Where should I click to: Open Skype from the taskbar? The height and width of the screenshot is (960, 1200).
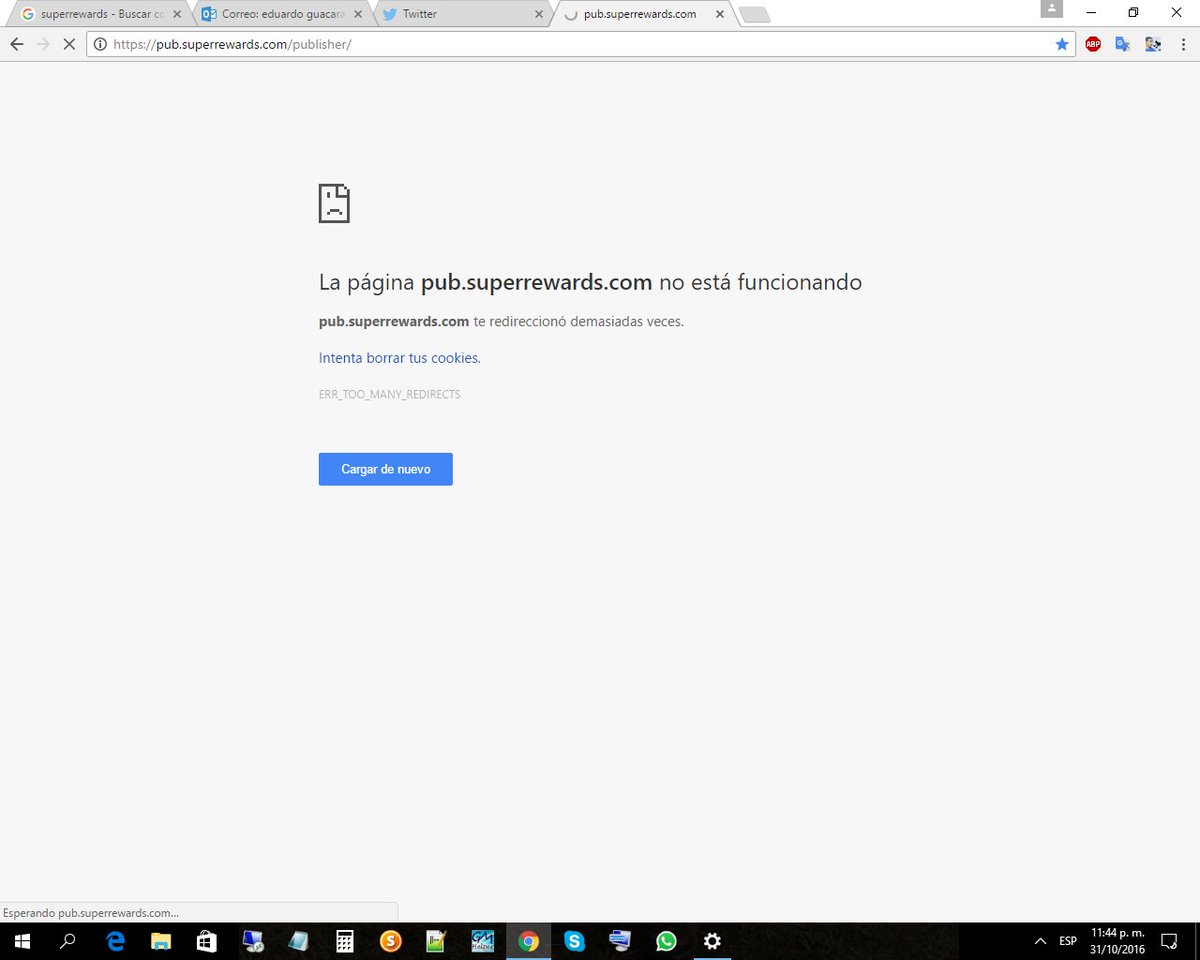[574, 941]
